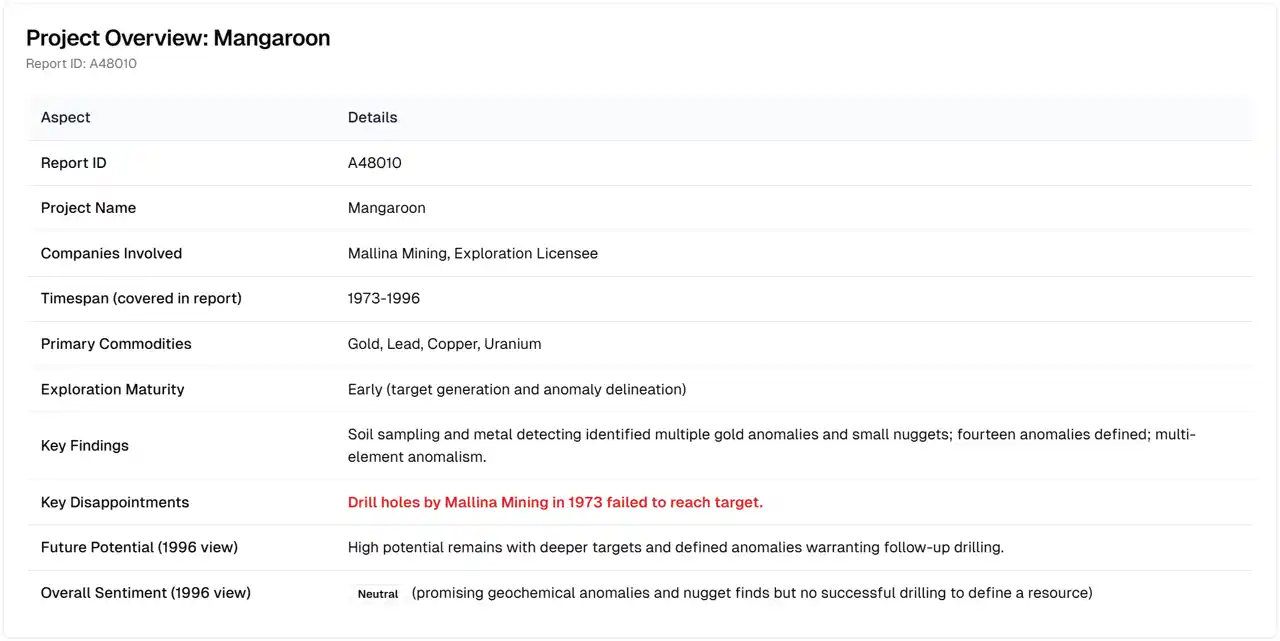Image resolution: width=1280 pixels, height=641 pixels.
Task: Click the 'Project Overview: Mangaroon' heading
Action: [178, 38]
